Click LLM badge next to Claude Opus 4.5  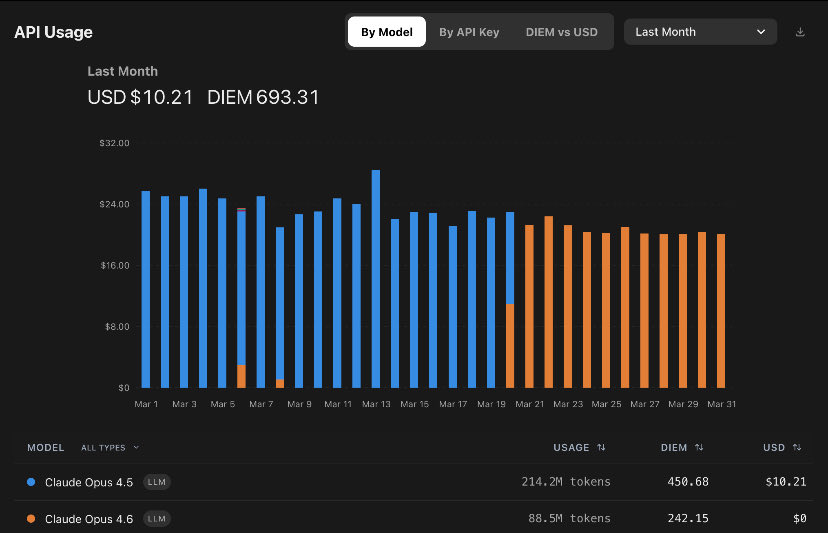coord(157,482)
